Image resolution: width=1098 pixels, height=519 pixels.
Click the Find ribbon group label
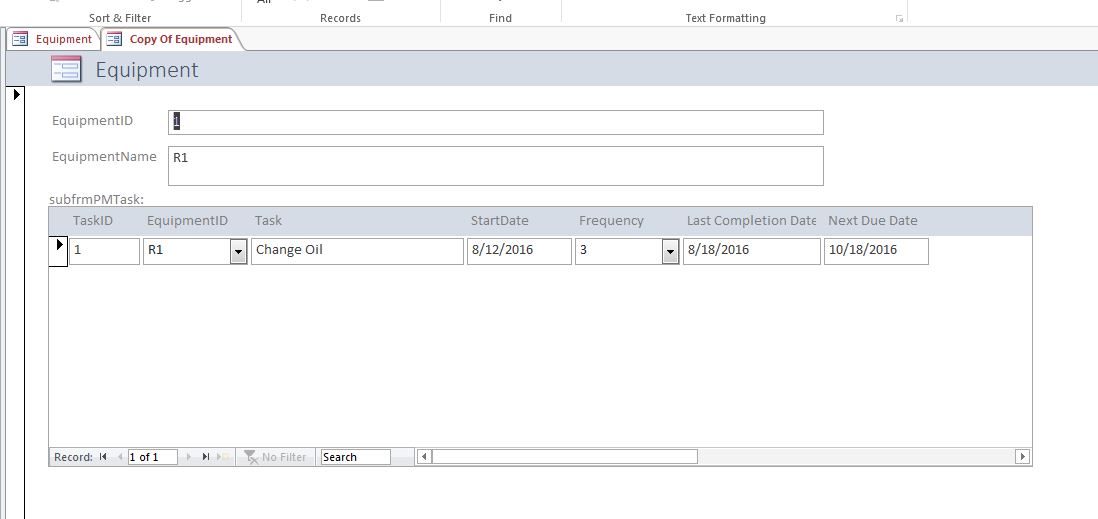click(x=500, y=18)
